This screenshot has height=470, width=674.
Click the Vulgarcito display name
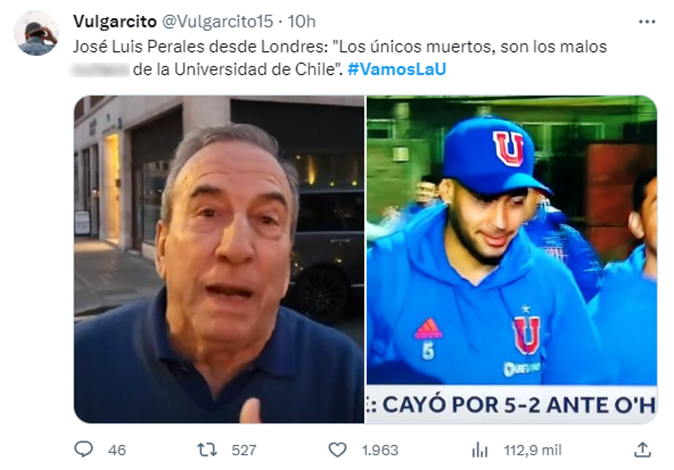pyautogui.click(x=115, y=21)
